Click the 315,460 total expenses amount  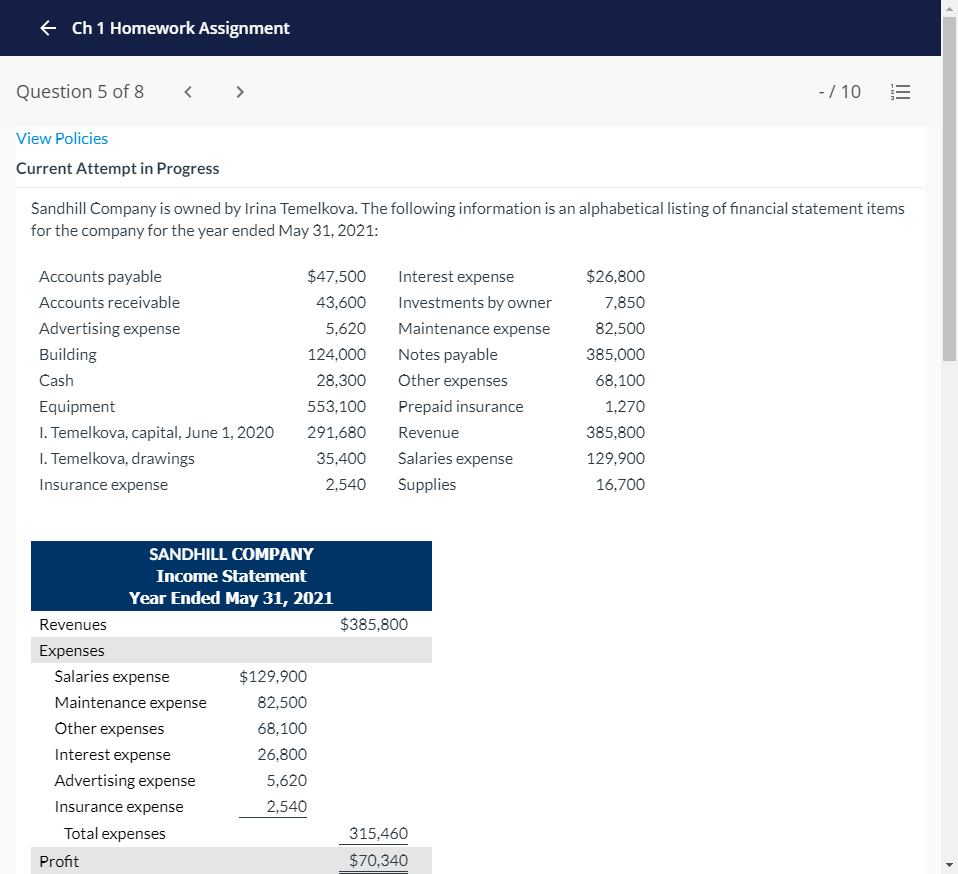click(x=378, y=834)
